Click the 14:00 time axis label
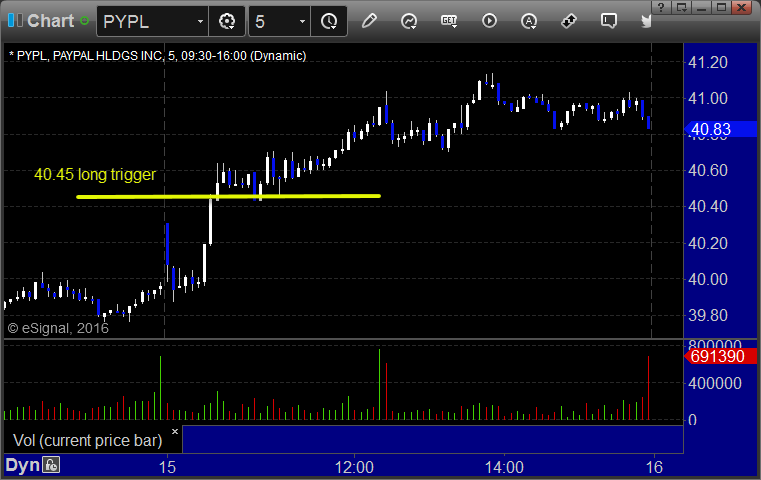 pos(504,468)
